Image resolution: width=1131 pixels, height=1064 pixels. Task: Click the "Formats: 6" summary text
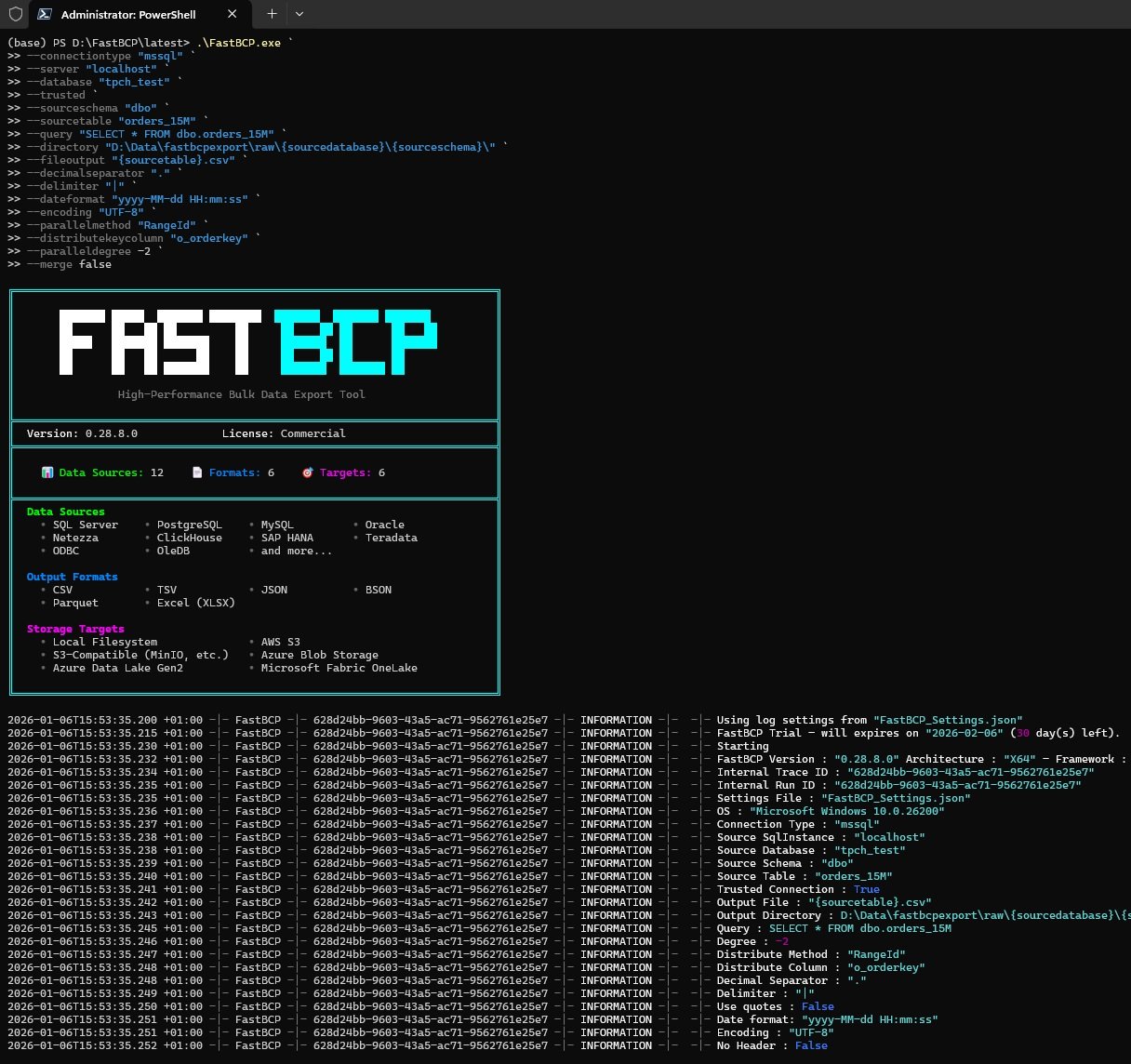tap(242, 472)
